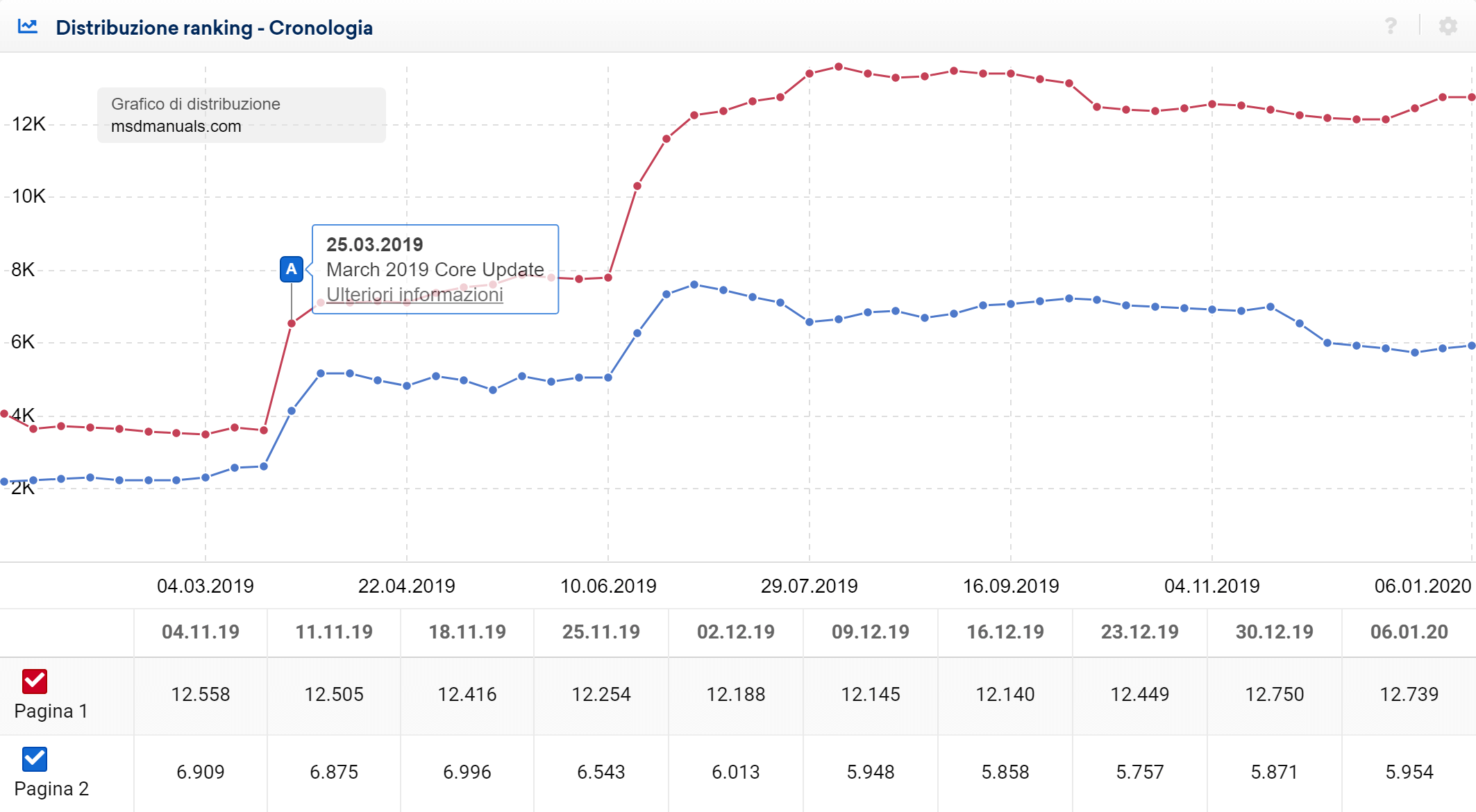Open the Ulteriori informazioni link
Screen dimensions: 1476x812
414,294
